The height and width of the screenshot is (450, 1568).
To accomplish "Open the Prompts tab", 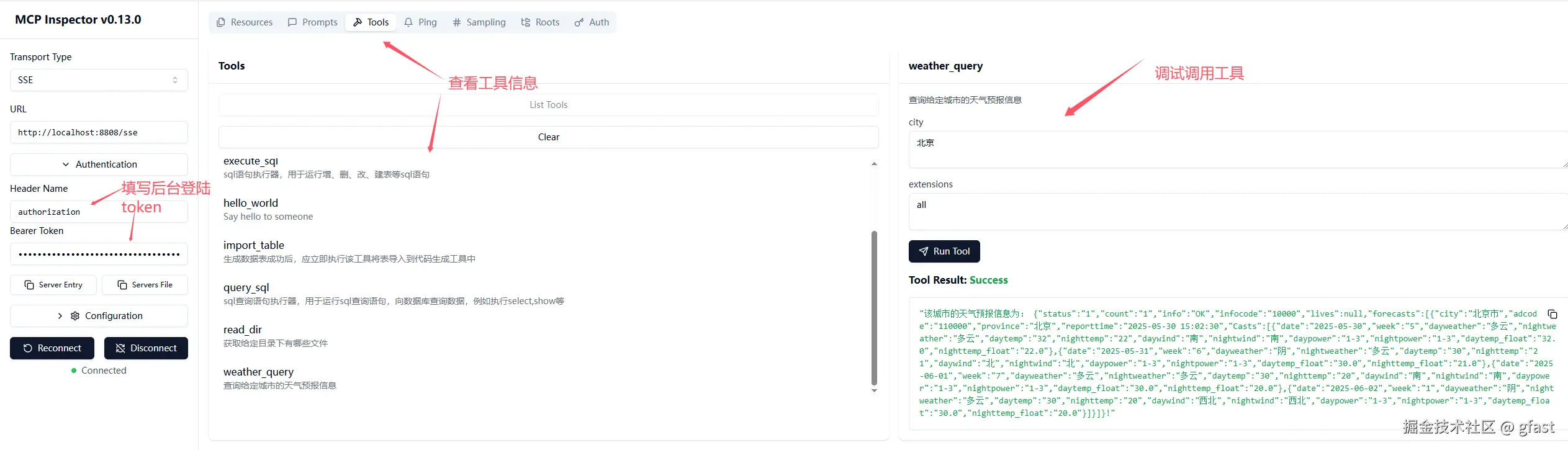I will pyautogui.click(x=313, y=22).
